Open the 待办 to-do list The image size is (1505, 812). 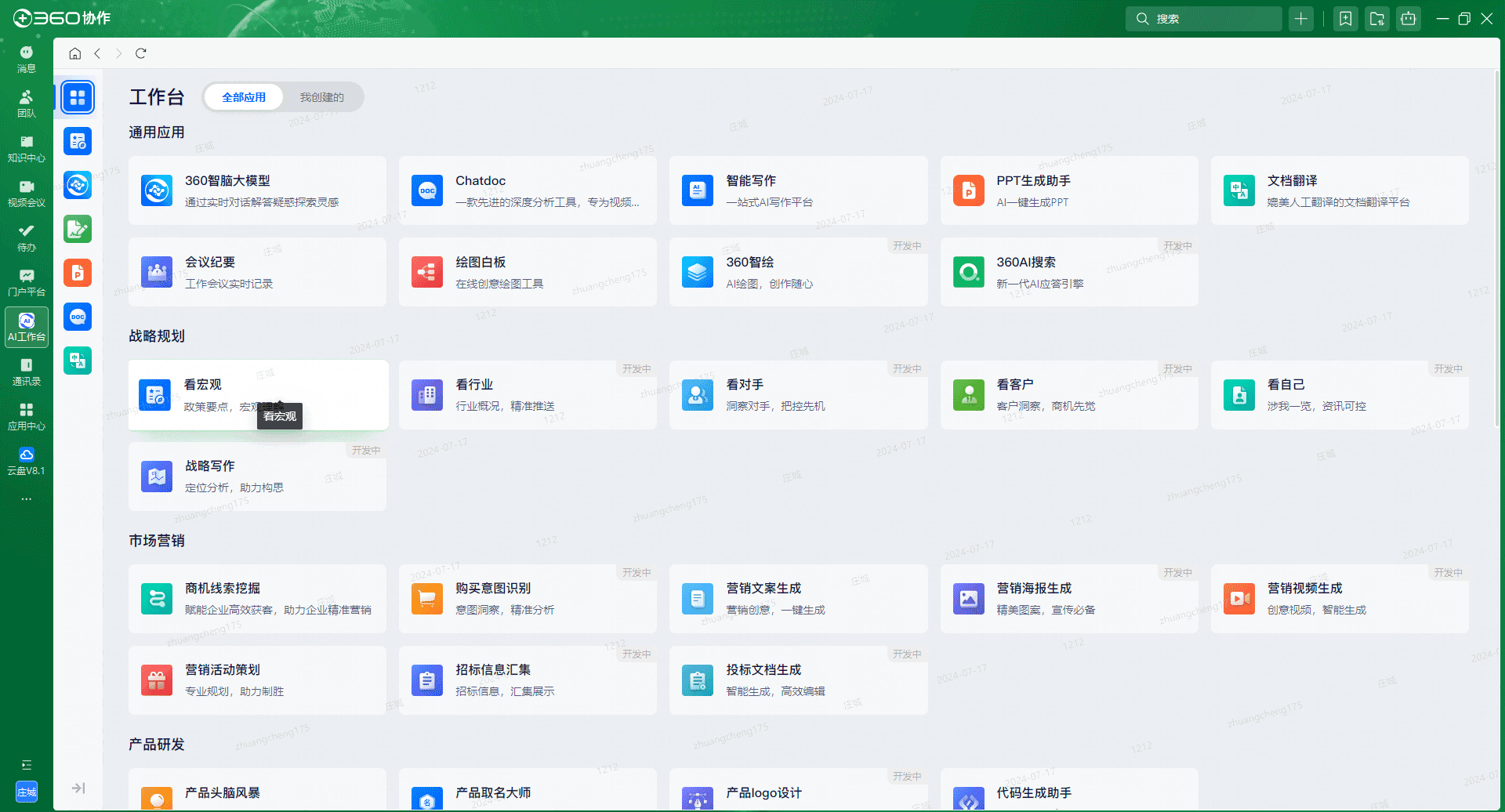(27, 237)
